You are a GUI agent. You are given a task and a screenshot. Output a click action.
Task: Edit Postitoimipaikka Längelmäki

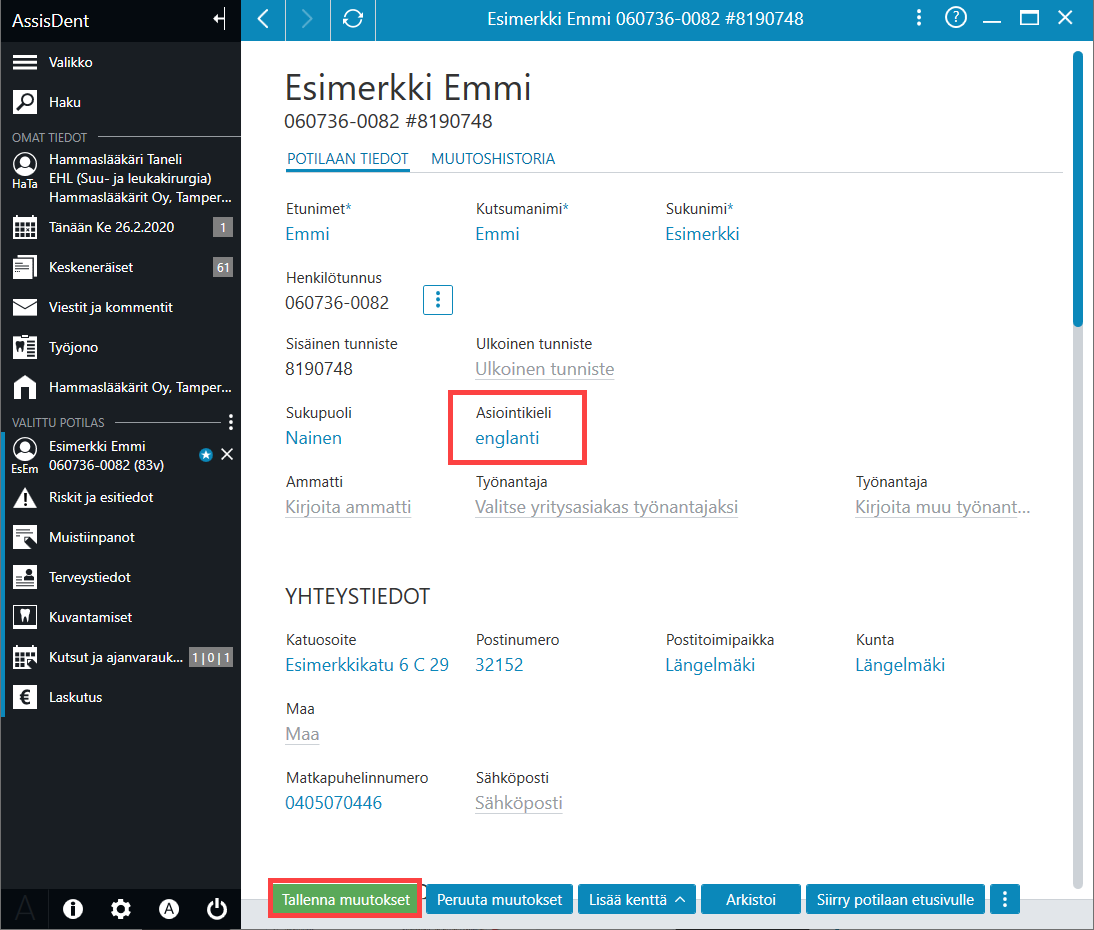tap(710, 665)
